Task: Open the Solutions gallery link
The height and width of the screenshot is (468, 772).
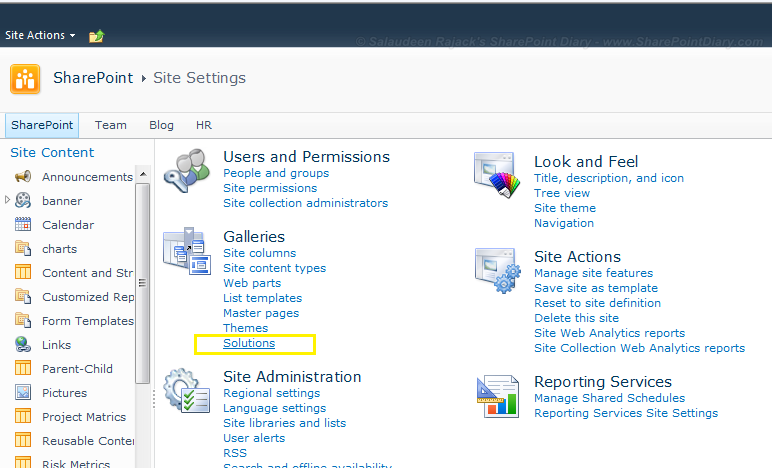Action: [x=249, y=343]
